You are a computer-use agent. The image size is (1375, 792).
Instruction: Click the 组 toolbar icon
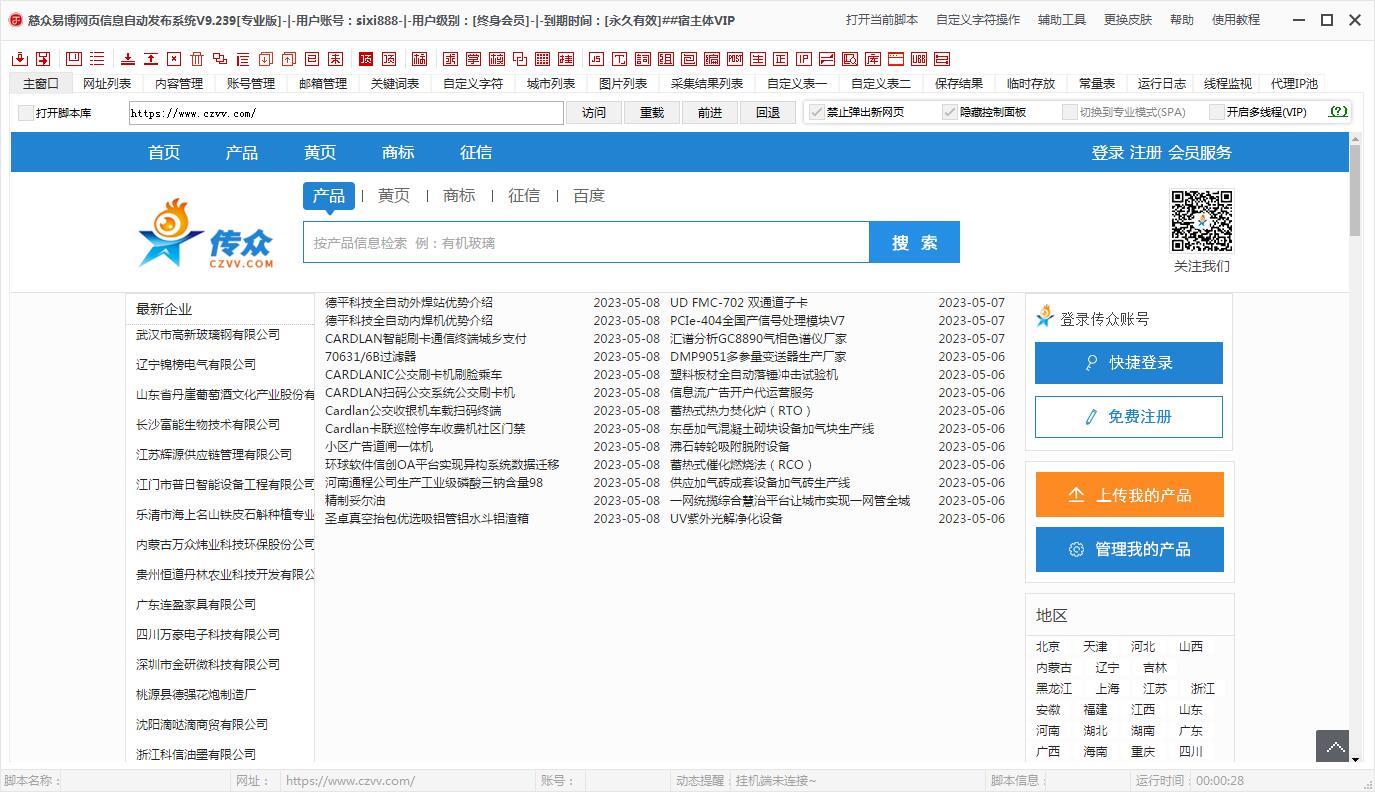[666, 59]
